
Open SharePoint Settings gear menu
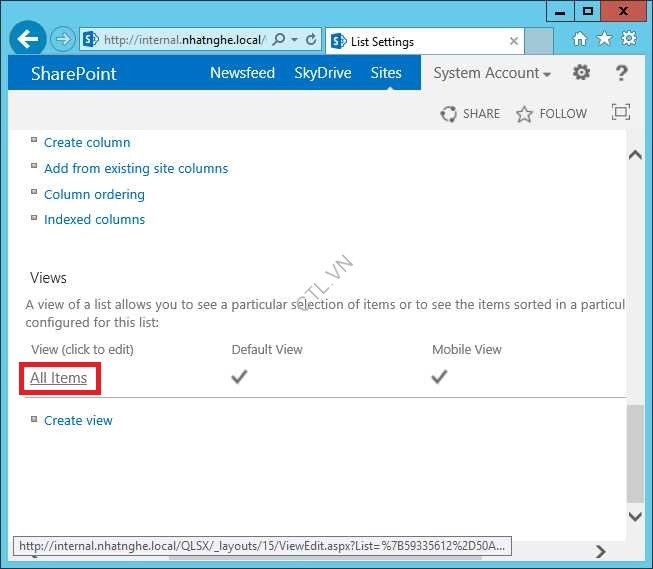click(x=581, y=73)
